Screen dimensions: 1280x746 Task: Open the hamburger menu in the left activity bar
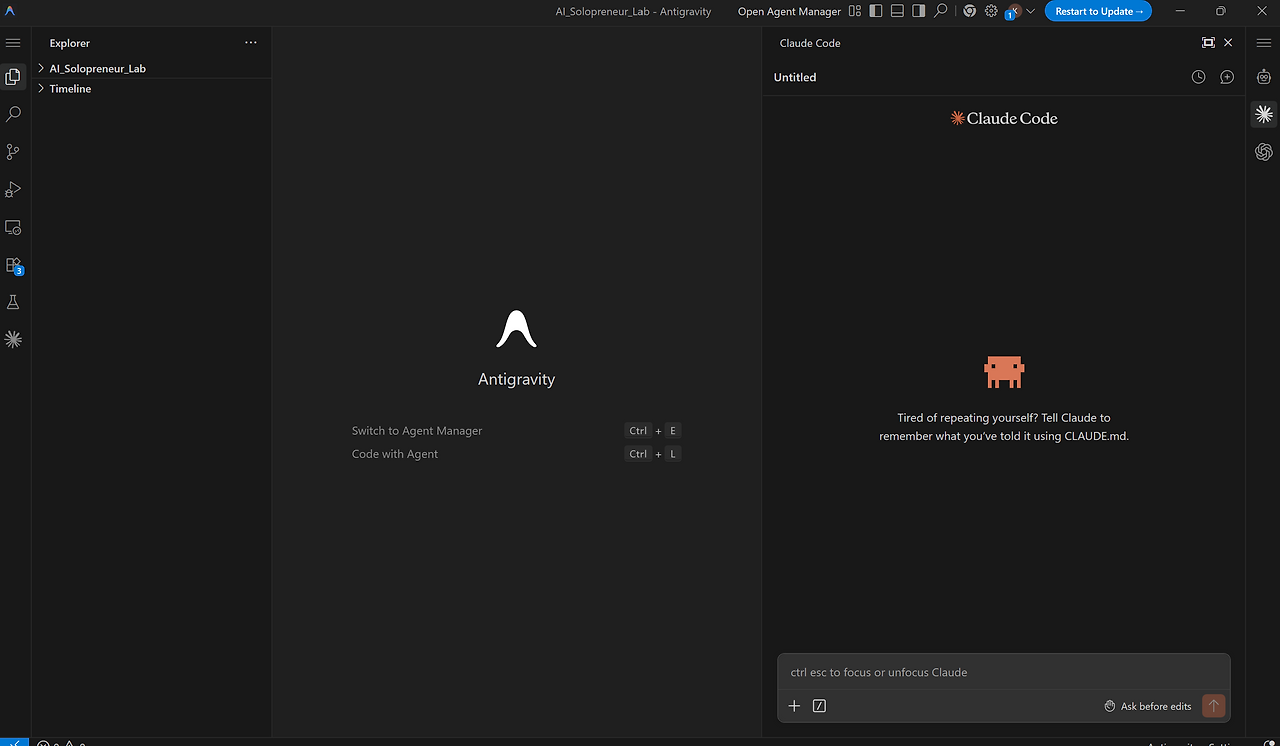point(13,43)
